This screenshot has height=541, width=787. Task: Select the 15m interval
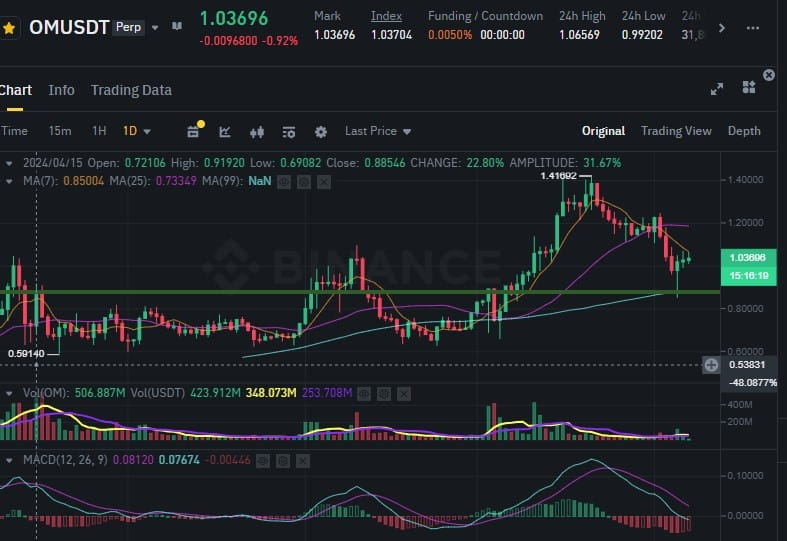coord(60,131)
